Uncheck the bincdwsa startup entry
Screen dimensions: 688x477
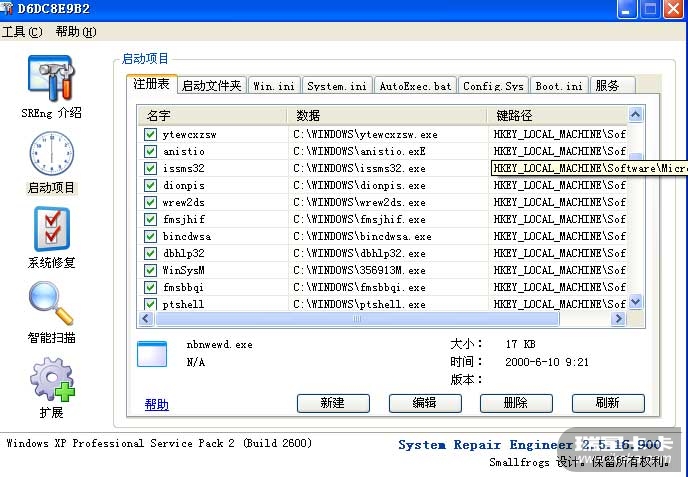[150, 237]
